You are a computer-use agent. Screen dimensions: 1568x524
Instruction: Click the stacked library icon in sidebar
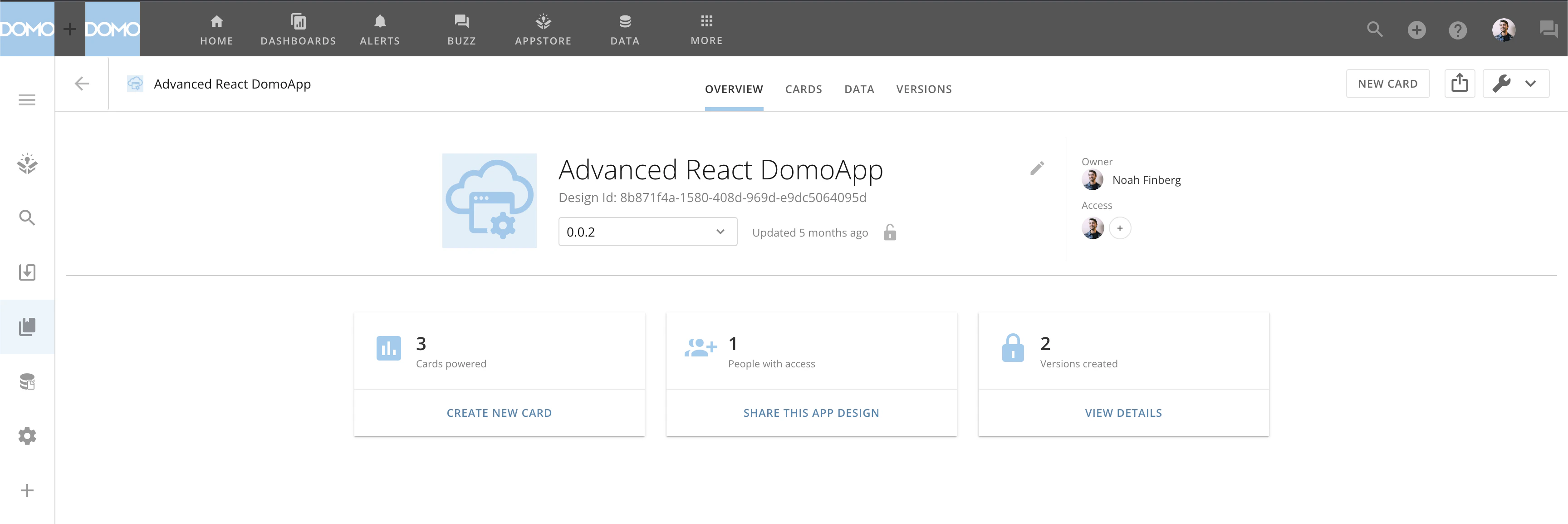coord(27,326)
